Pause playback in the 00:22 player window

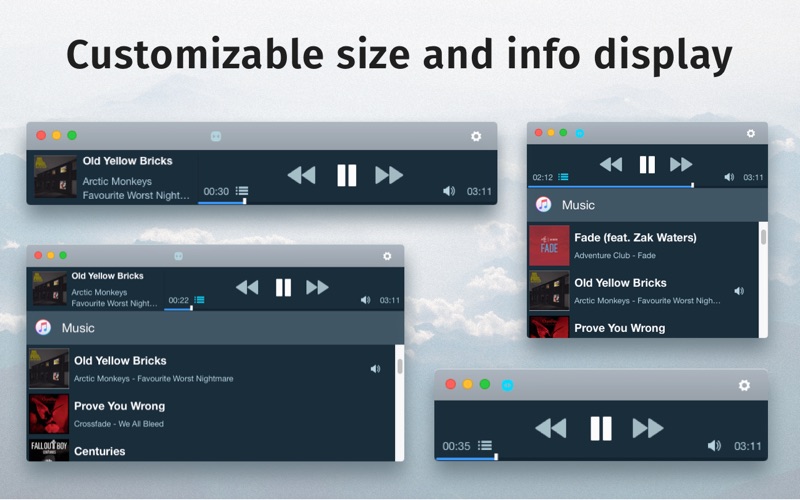(x=283, y=287)
